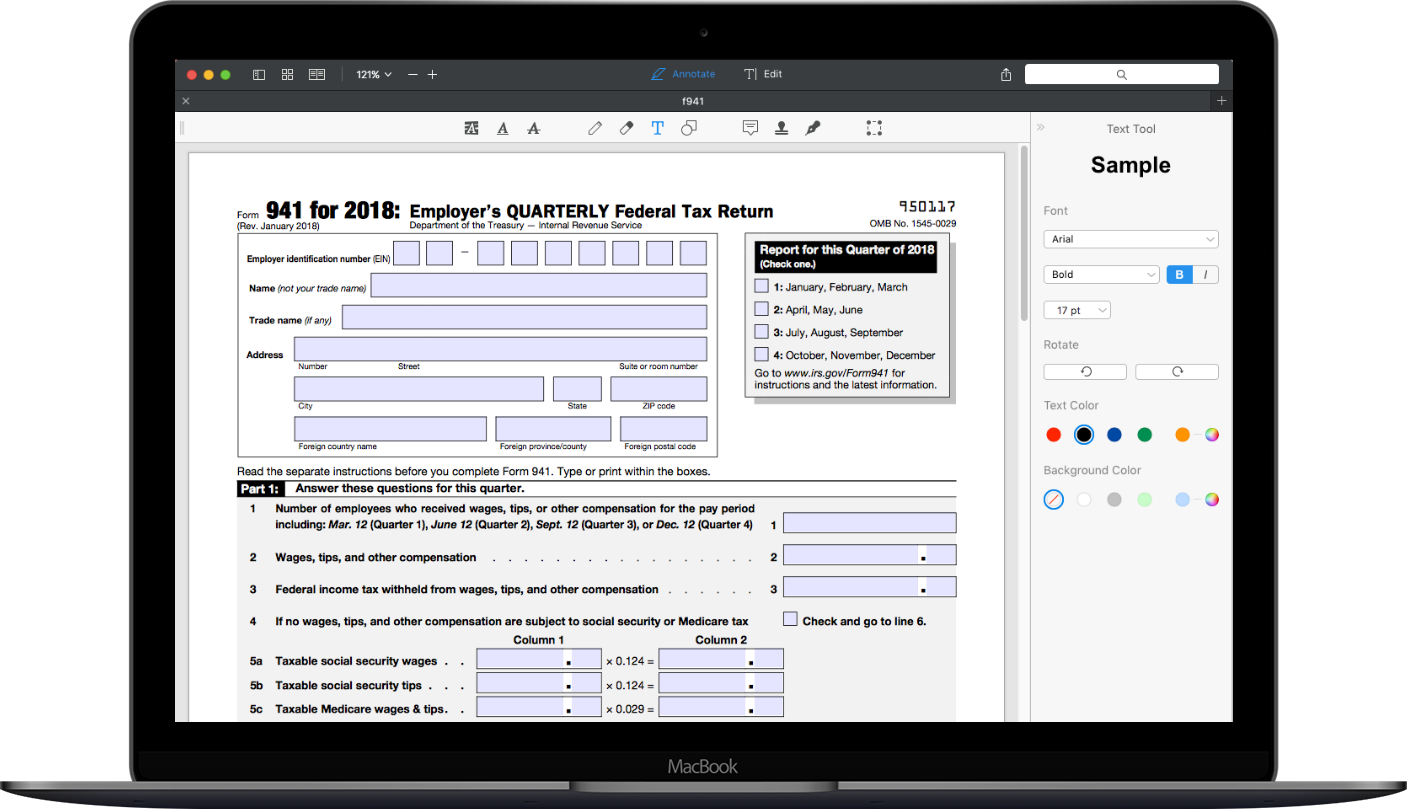Click the Foreign country name field
1407x809 pixels.
click(x=390, y=429)
